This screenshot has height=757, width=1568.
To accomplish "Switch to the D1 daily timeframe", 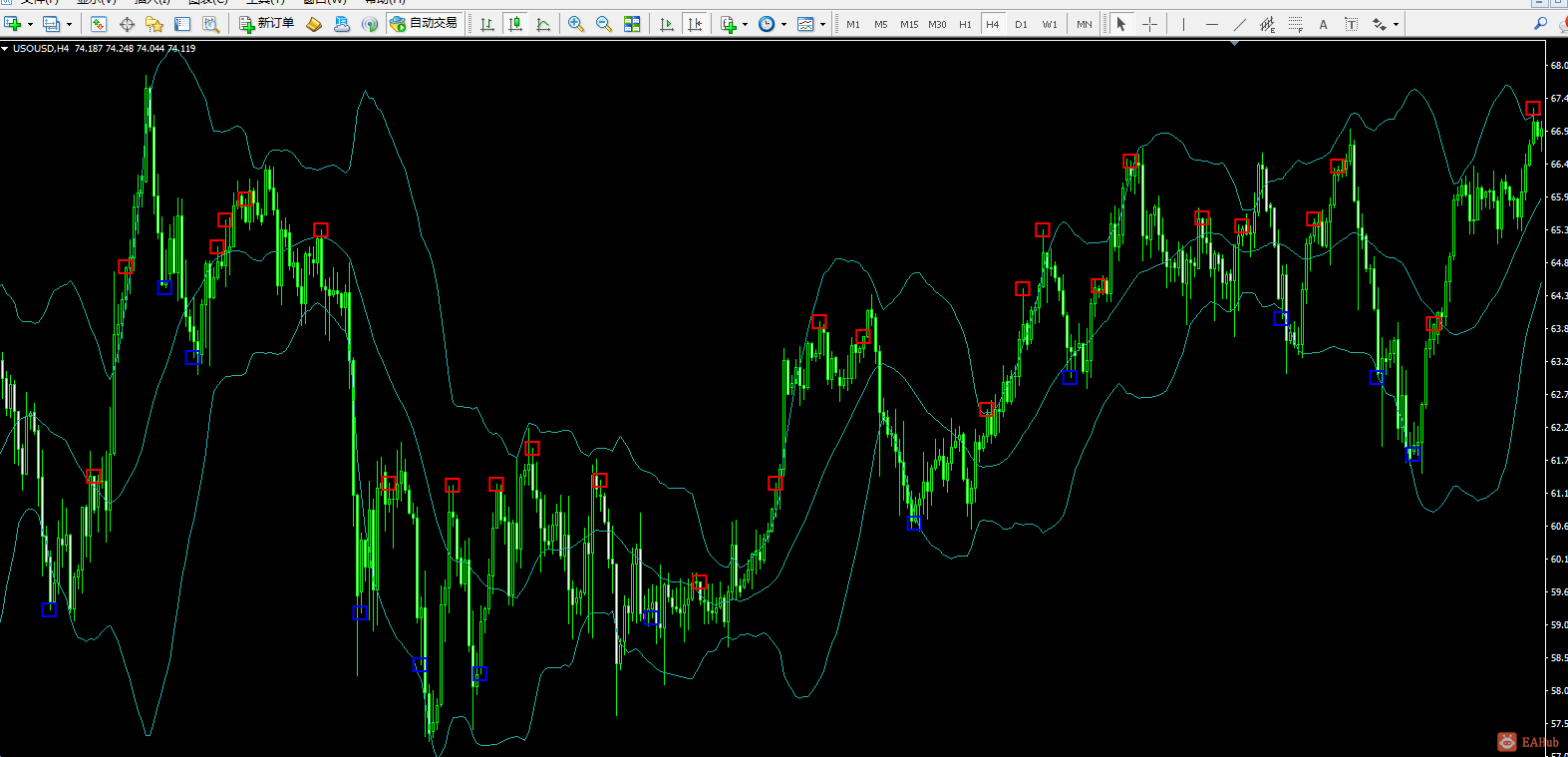I will pyautogui.click(x=1021, y=24).
